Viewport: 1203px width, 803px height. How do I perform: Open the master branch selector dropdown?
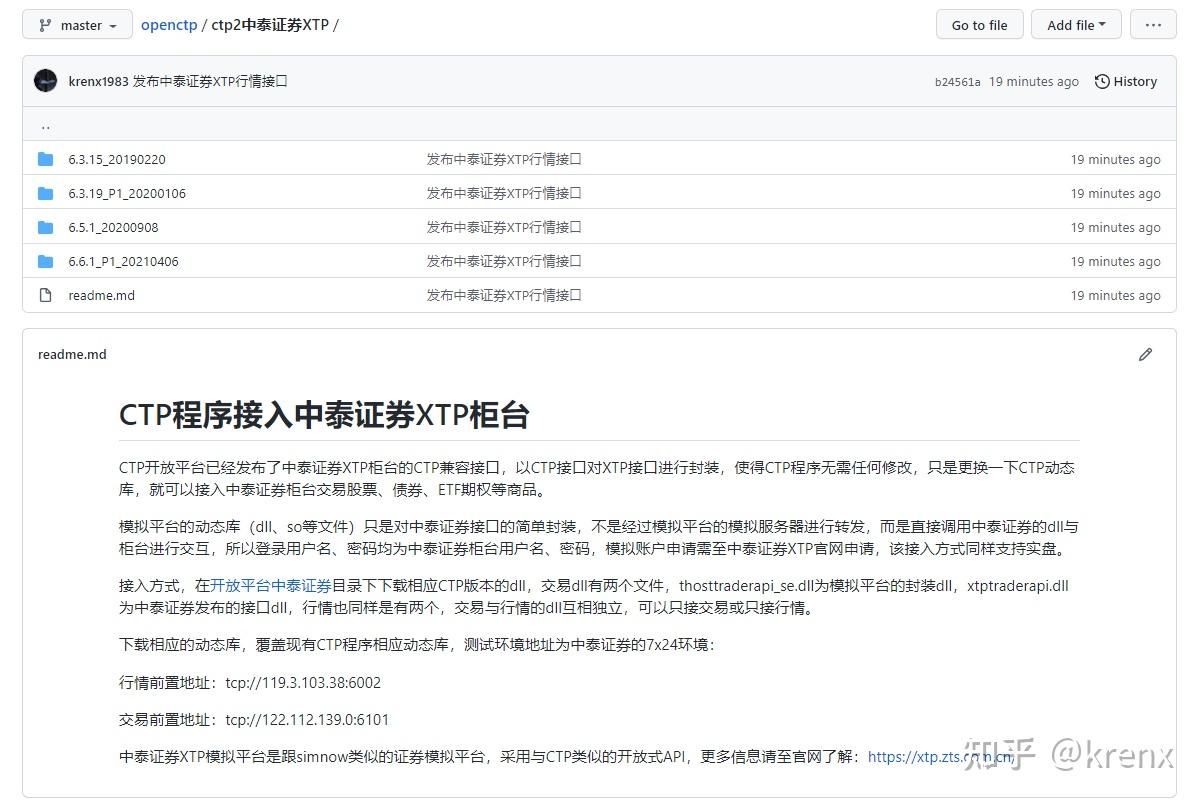pos(77,25)
